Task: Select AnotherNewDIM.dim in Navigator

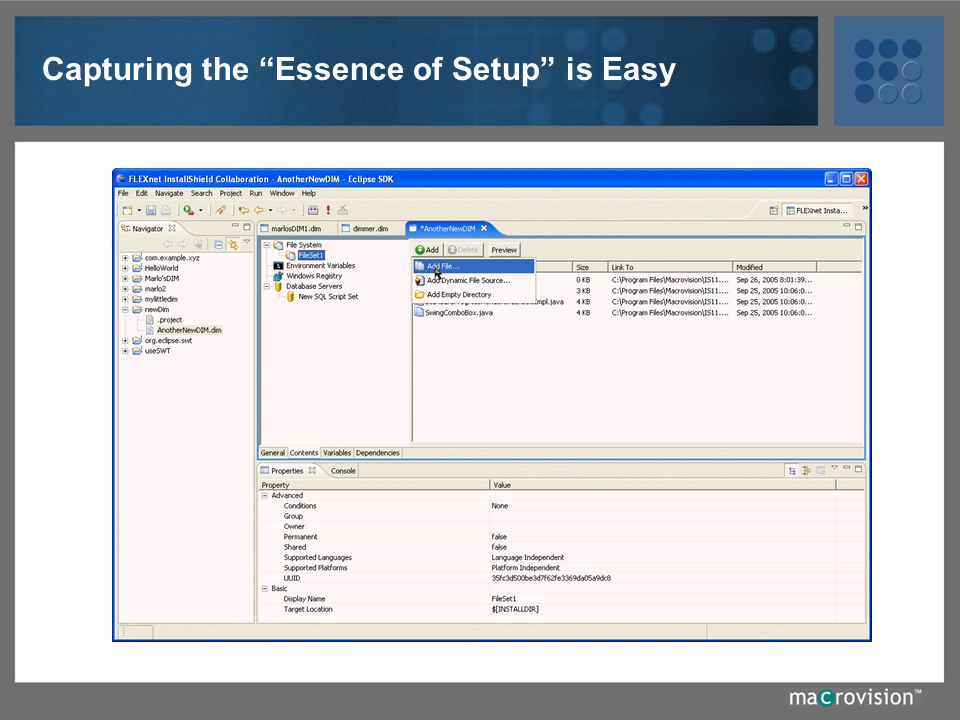Action: [x=184, y=330]
